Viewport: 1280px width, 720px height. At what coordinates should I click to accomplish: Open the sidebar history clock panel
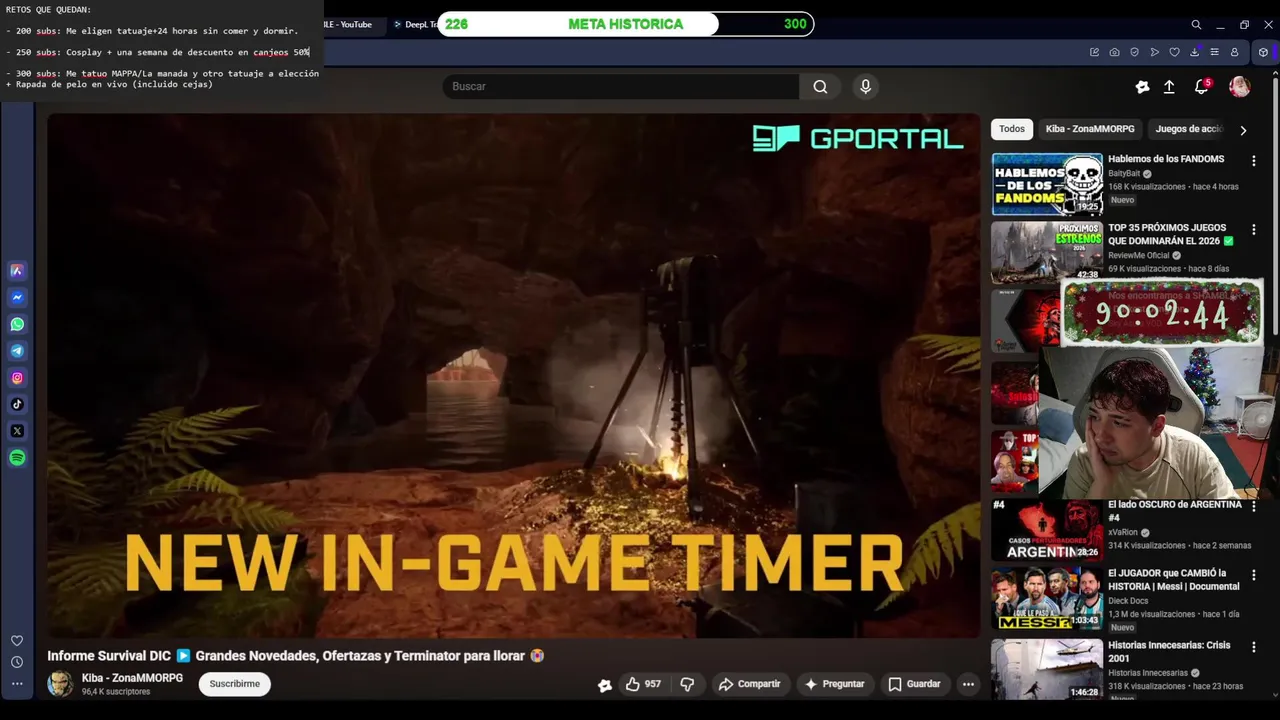tap(17, 662)
